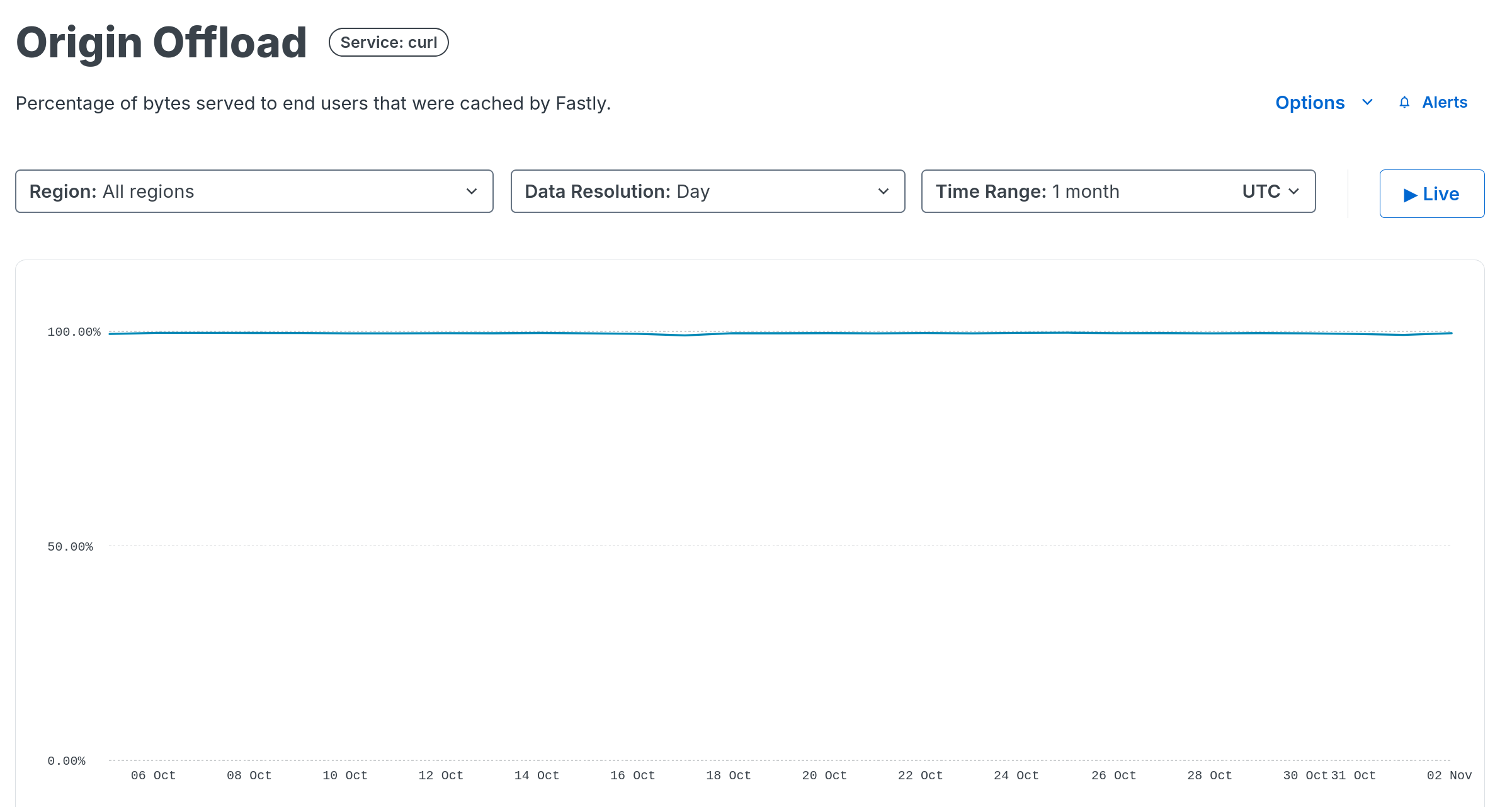This screenshot has height=807, width=1512.
Task: Click the chevron in Data Resolution dropdown
Action: coord(884,192)
